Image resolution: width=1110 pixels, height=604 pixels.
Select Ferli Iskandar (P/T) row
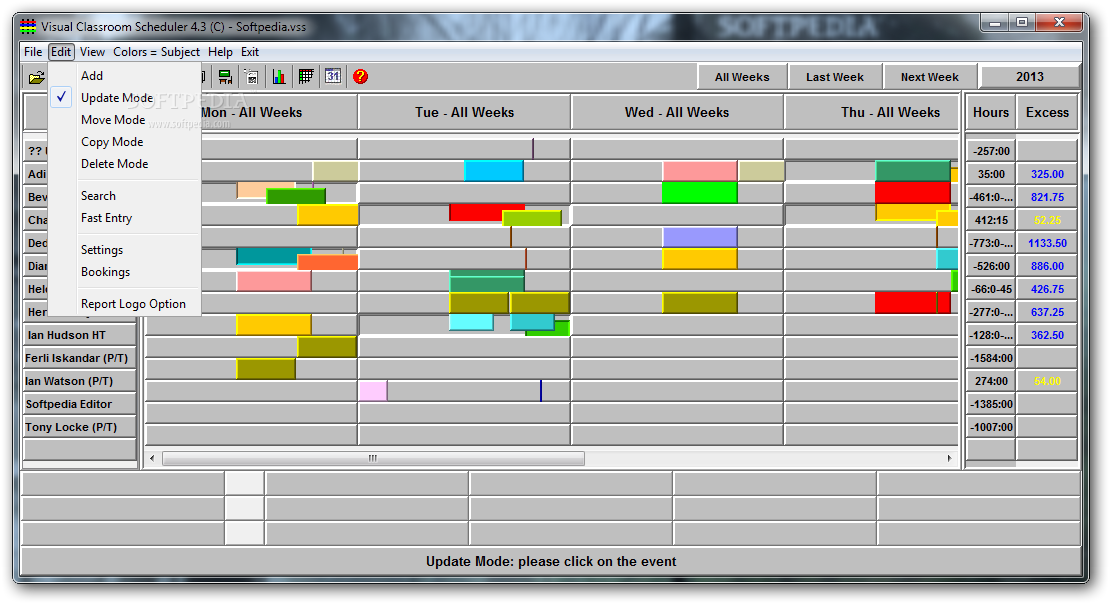pyautogui.click(x=79, y=358)
